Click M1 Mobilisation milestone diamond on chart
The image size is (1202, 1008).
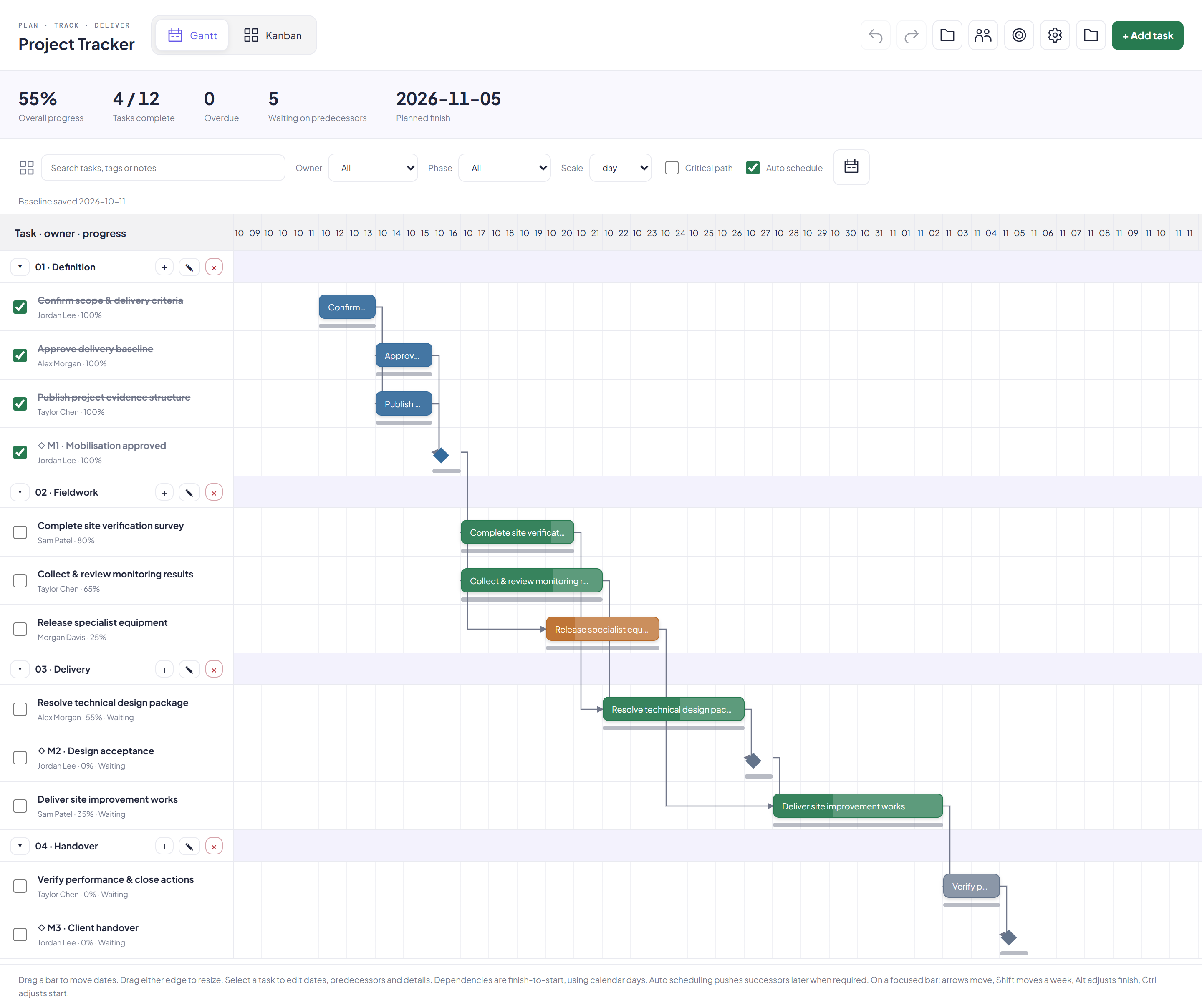441,455
